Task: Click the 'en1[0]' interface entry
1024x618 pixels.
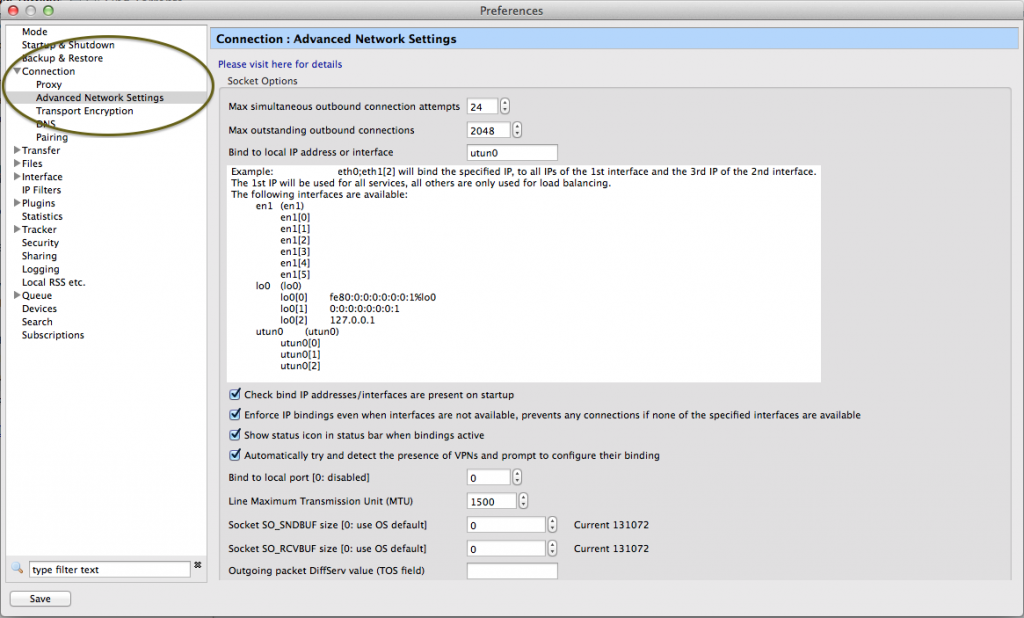Action: (x=295, y=217)
